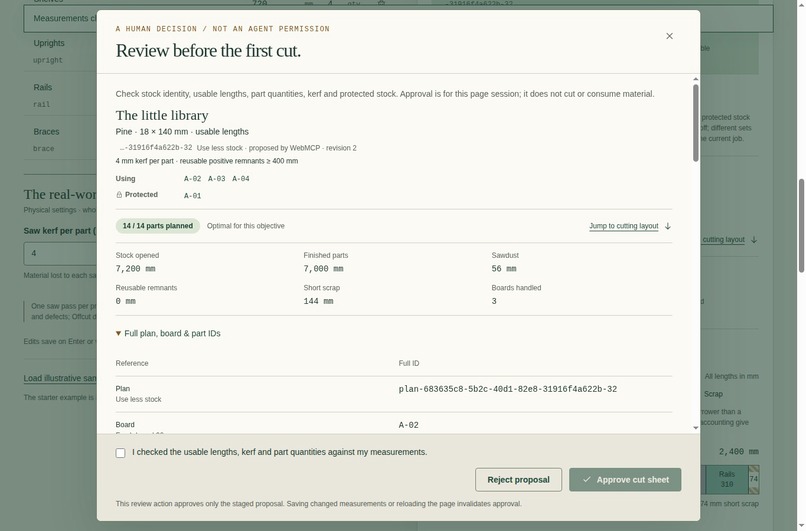Click the Rails 310 segment in background layout
Viewport: 806px width, 531px height.
pyautogui.click(x=726, y=480)
